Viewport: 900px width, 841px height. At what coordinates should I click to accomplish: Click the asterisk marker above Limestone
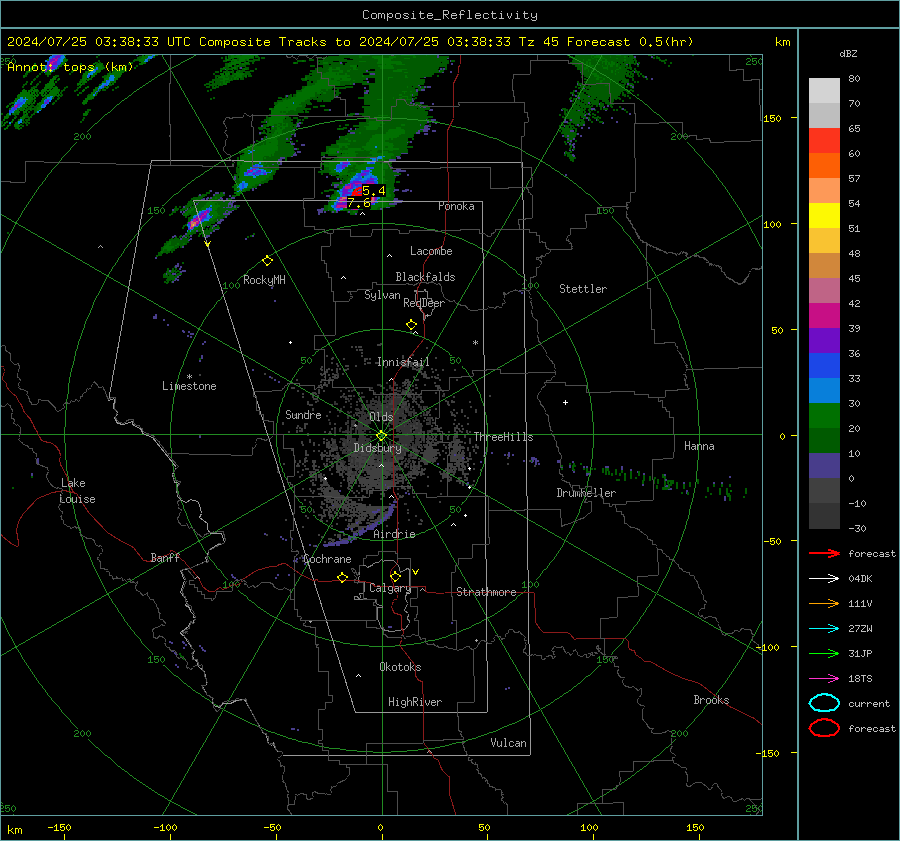click(x=189, y=377)
